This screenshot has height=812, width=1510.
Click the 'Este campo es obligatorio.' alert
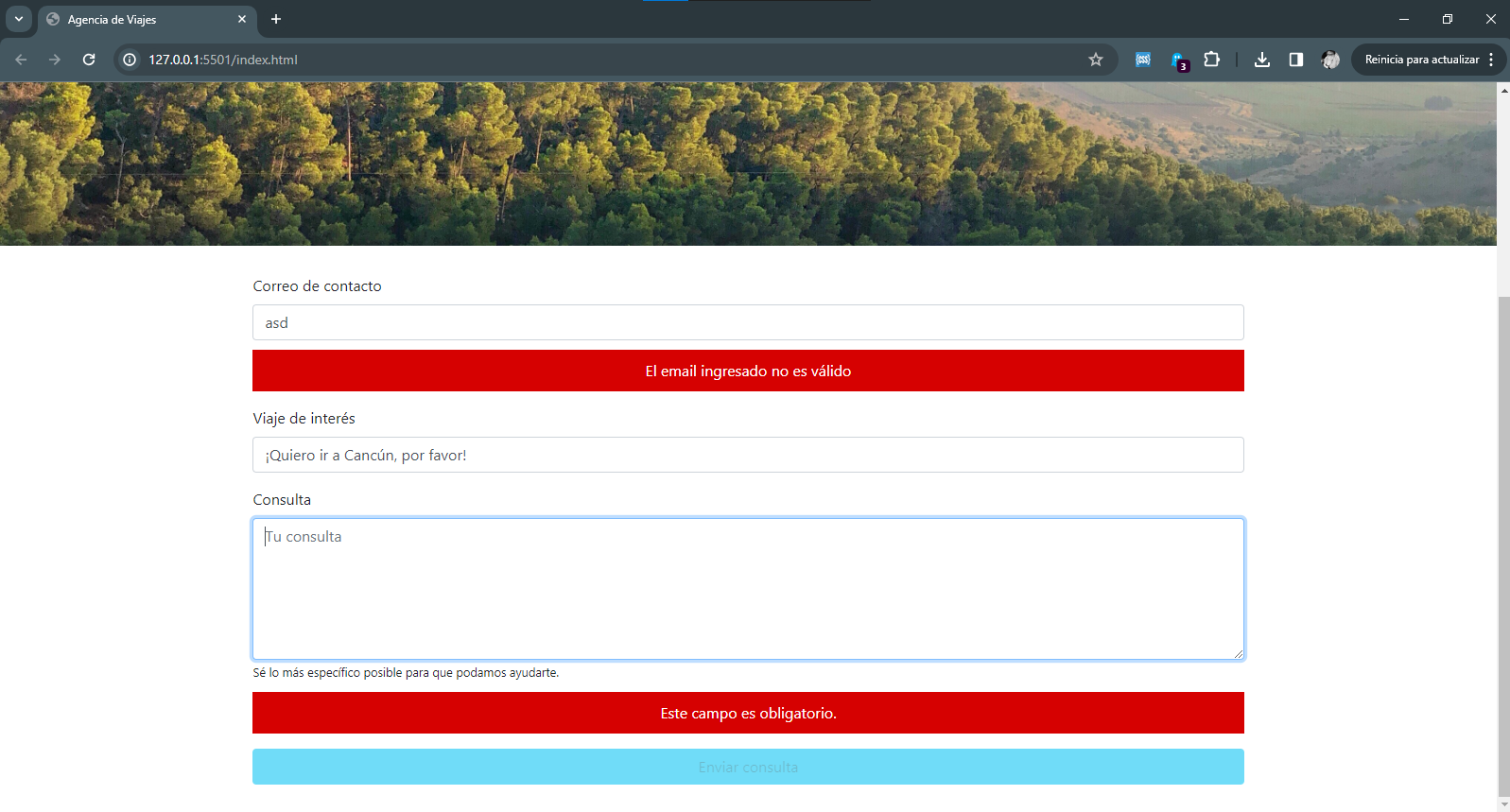(748, 713)
